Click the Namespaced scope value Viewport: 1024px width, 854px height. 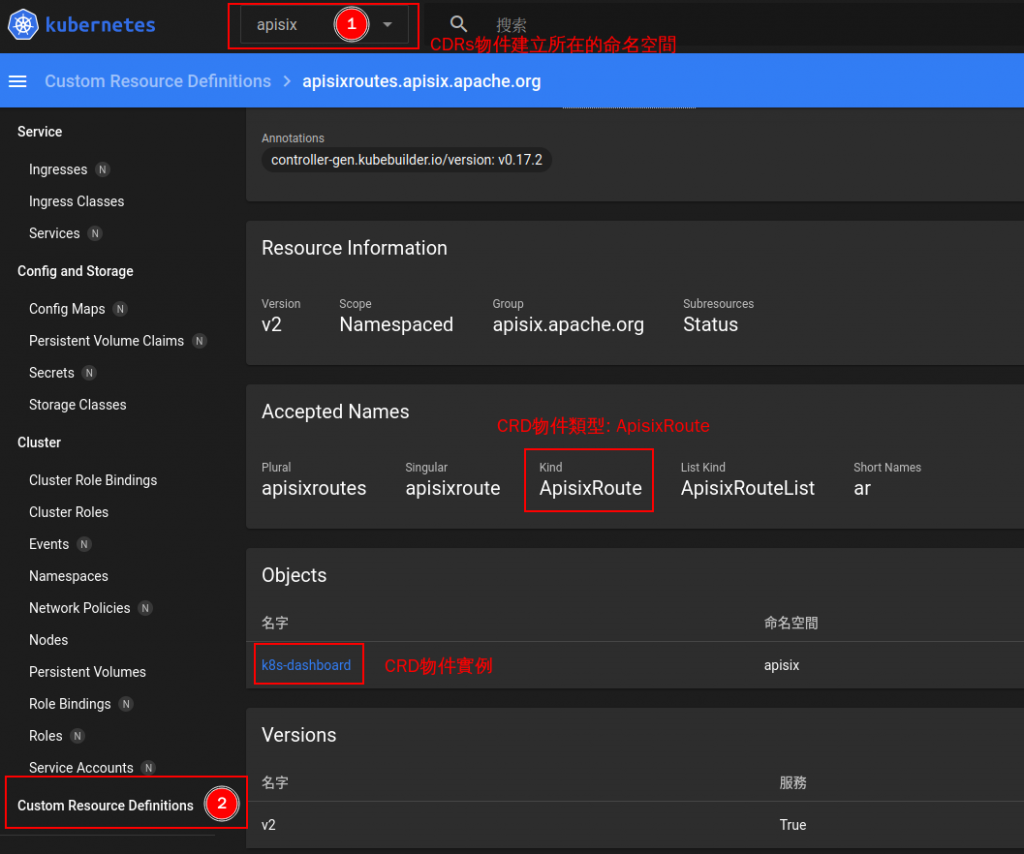[396, 324]
